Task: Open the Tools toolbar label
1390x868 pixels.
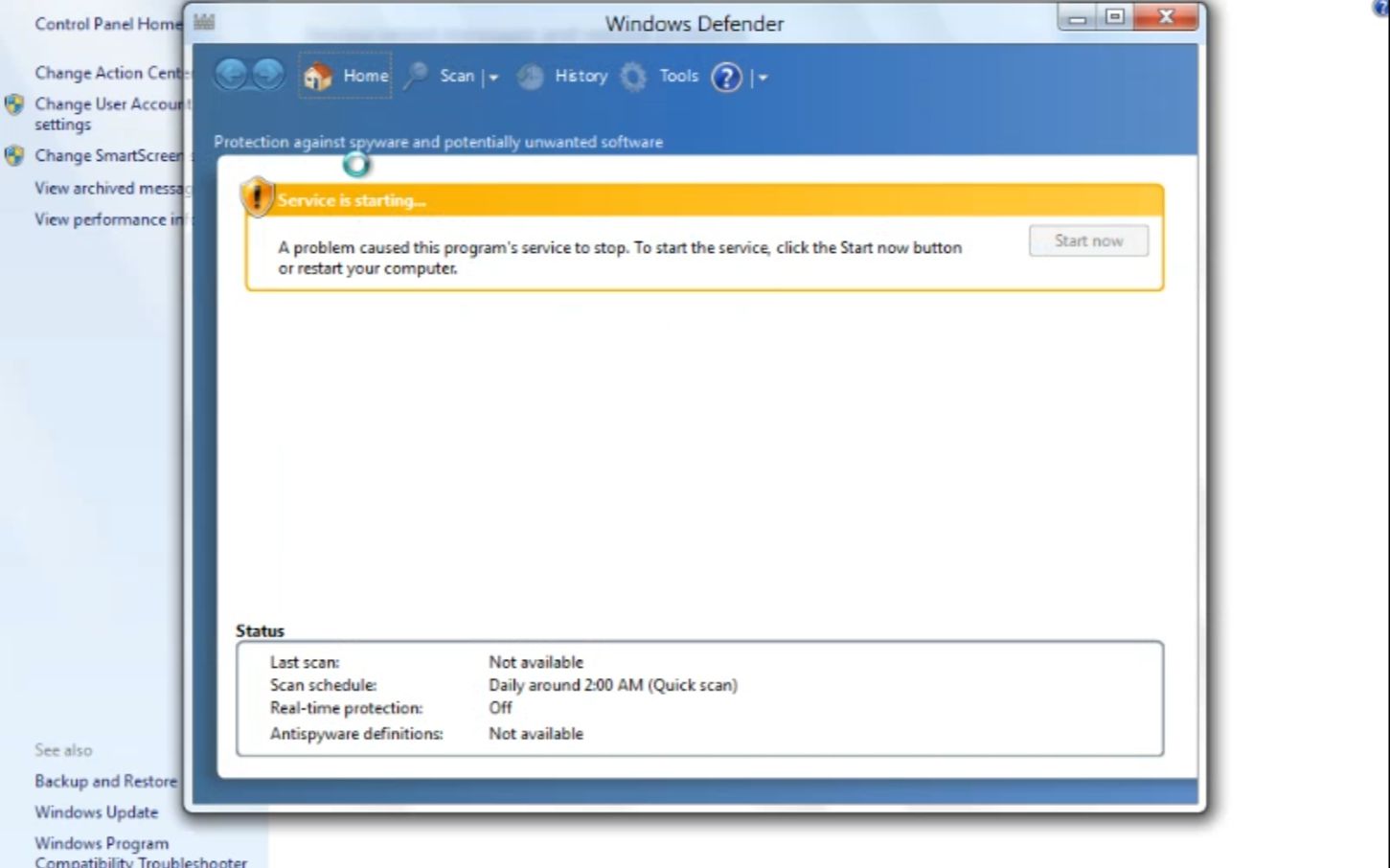Action: click(x=678, y=76)
